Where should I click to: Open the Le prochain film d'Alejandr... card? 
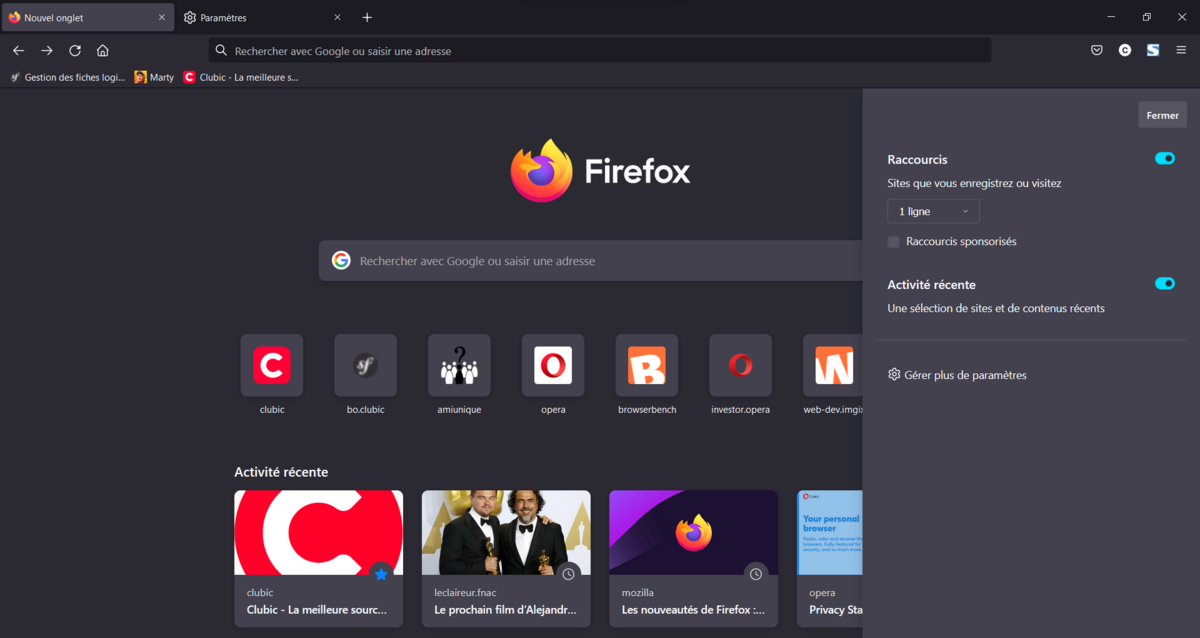pyautogui.click(x=506, y=558)
